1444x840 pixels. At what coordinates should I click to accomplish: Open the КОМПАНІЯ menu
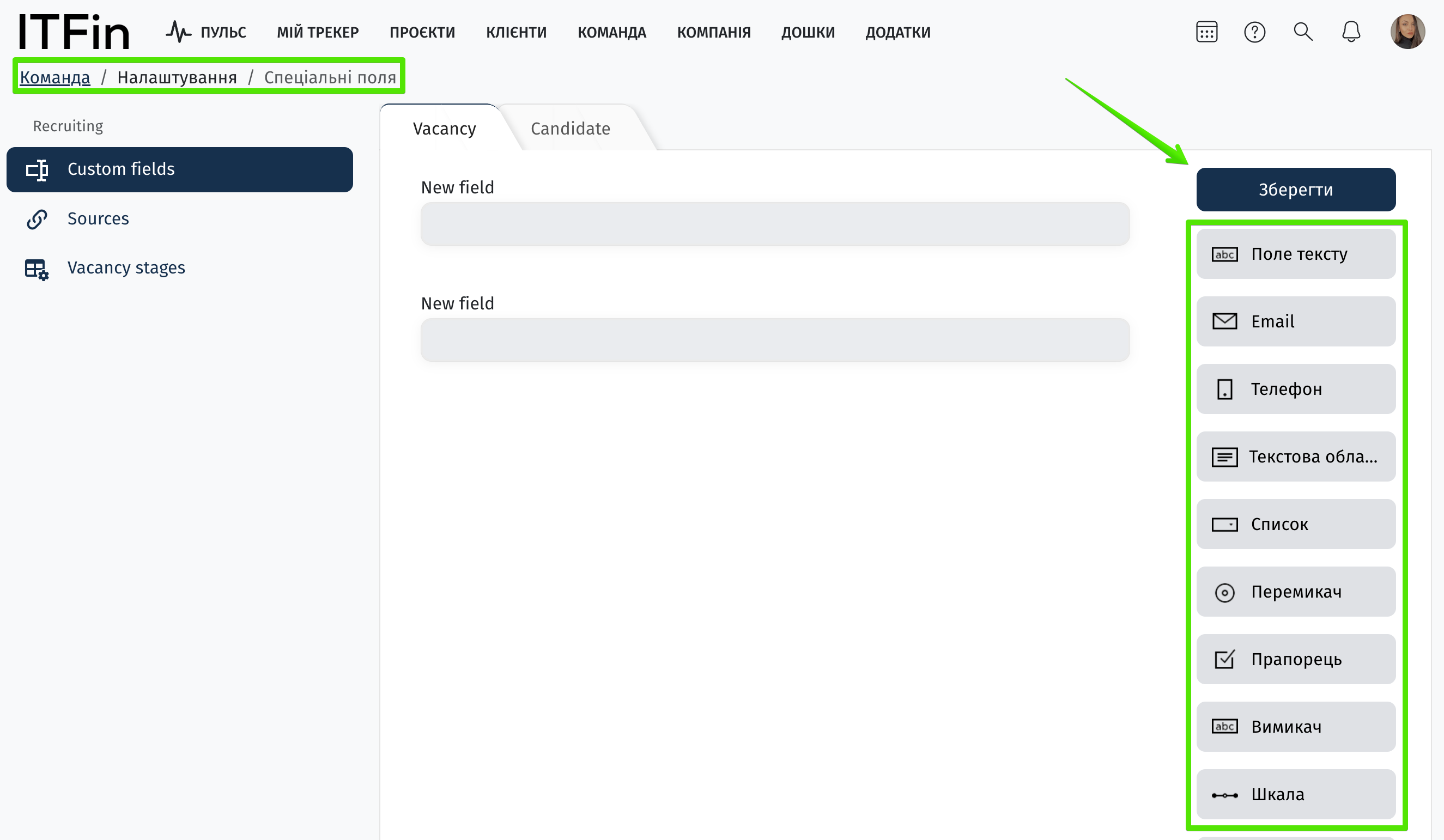(714, 32)
